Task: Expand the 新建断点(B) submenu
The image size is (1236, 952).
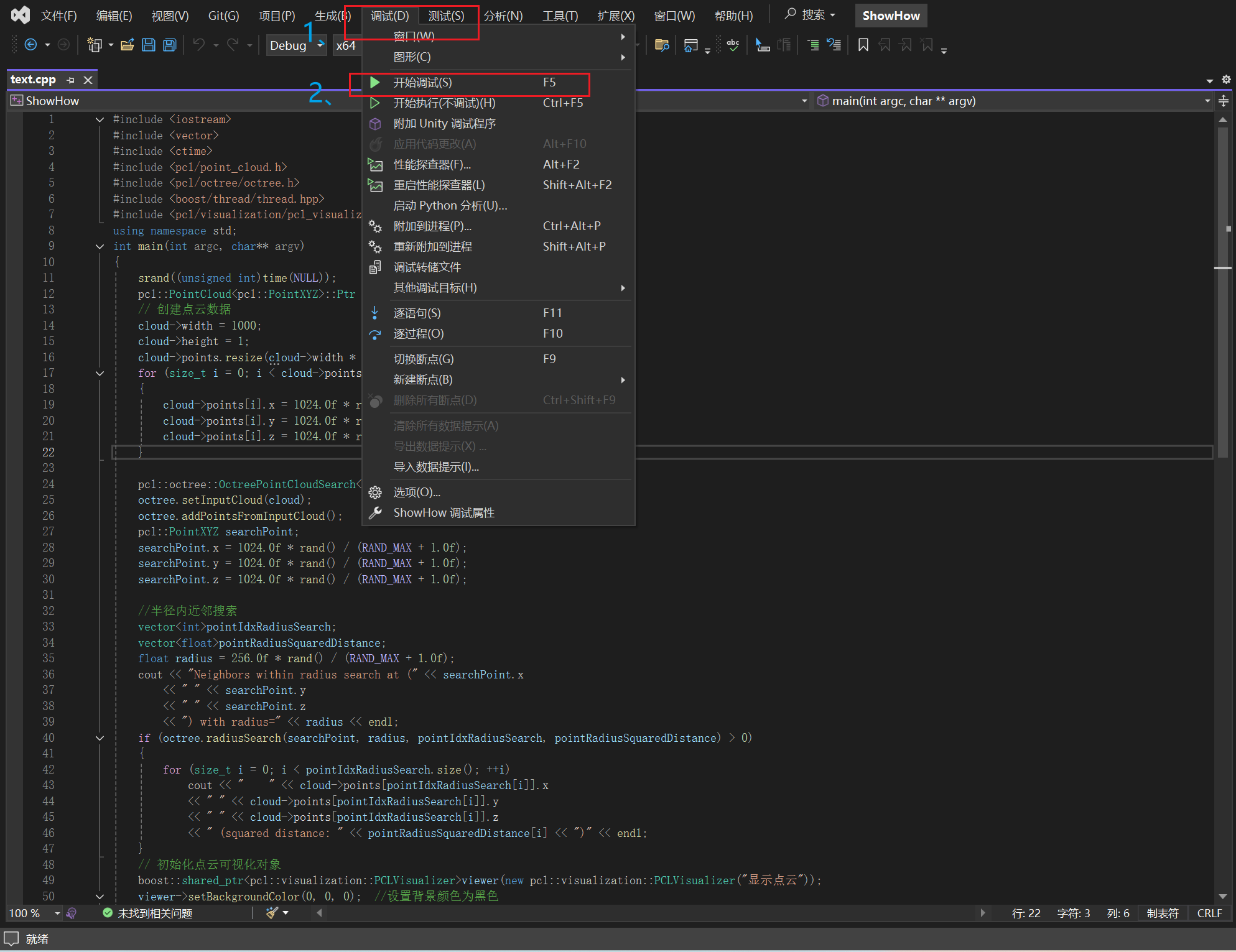Action: tap(498, 380)
